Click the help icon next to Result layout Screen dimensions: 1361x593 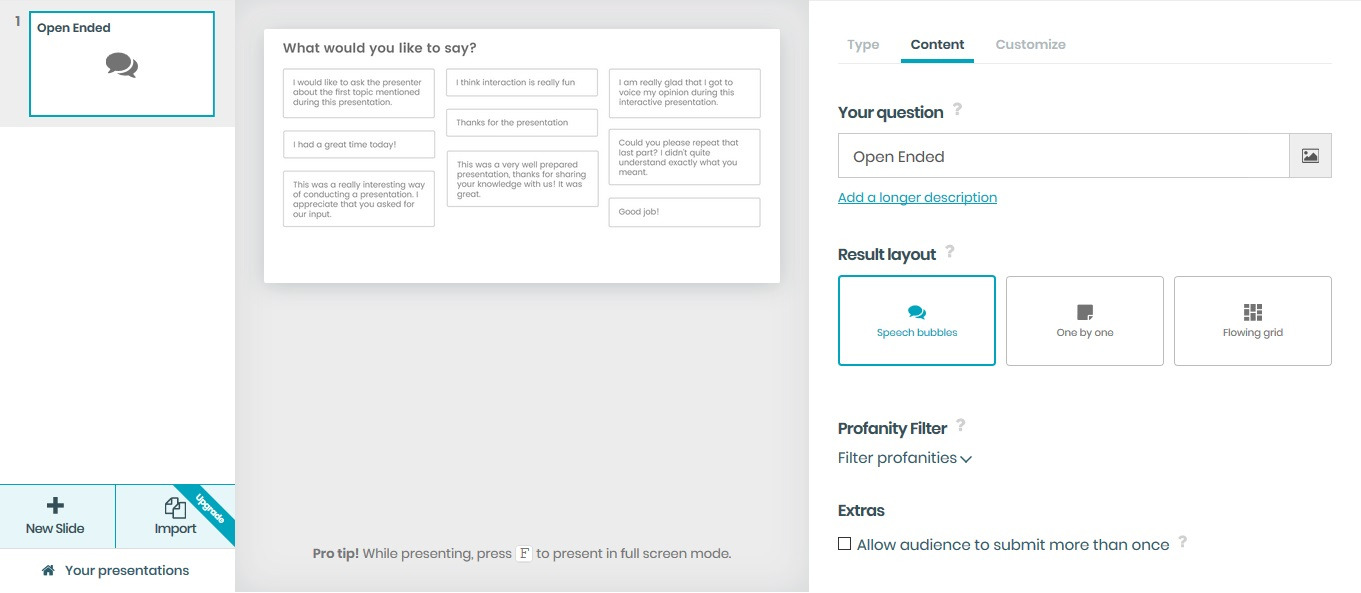tap(950, 252)
